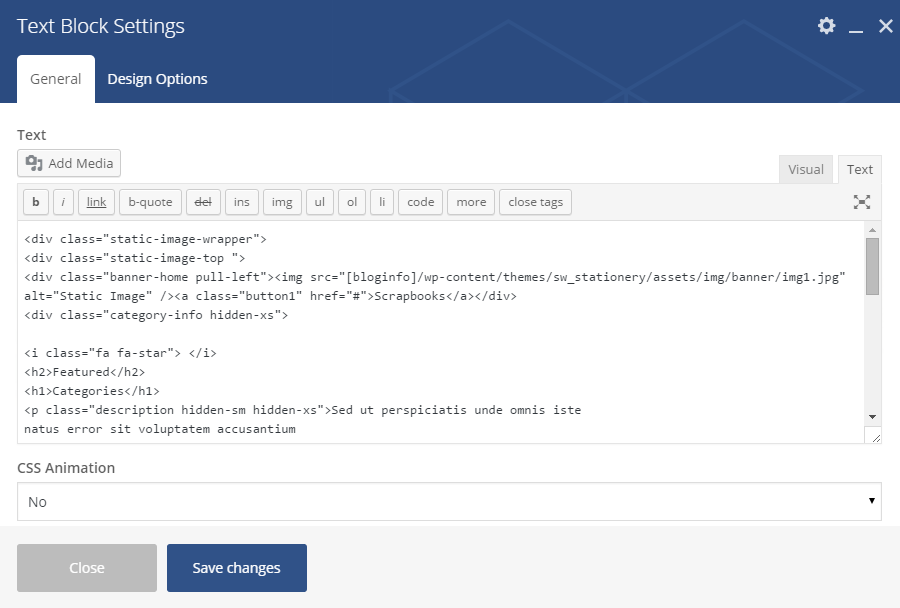Click the 'fa fa-star' icon code line
Screen dimensions: 900x608
tap(121, 353)
